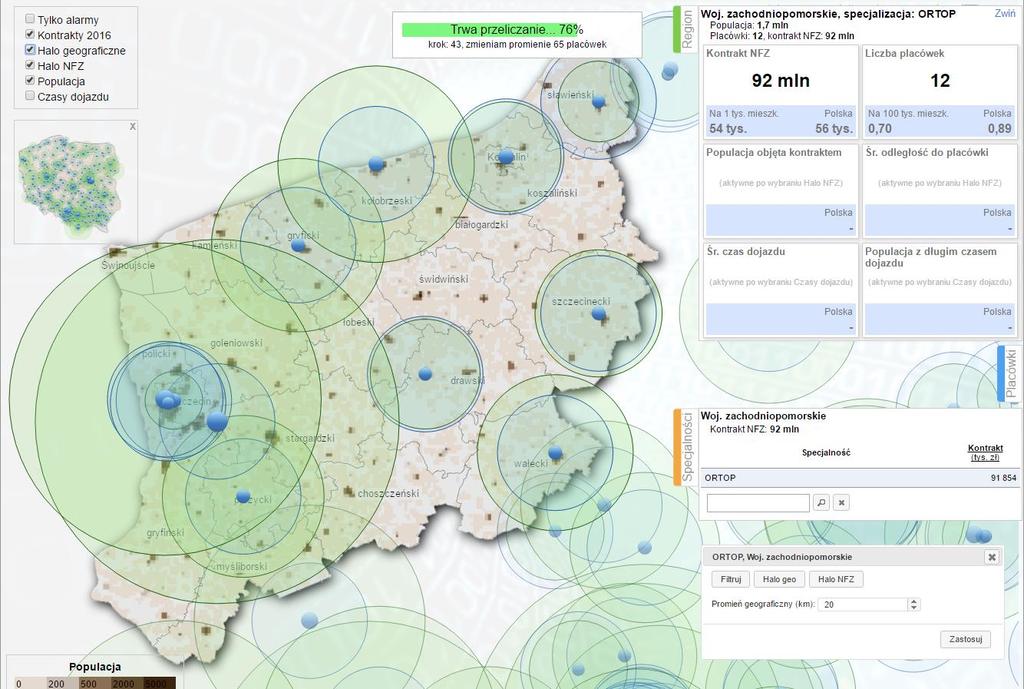
Task: Click the 200 population legend swatch
Action: (64, 684)
